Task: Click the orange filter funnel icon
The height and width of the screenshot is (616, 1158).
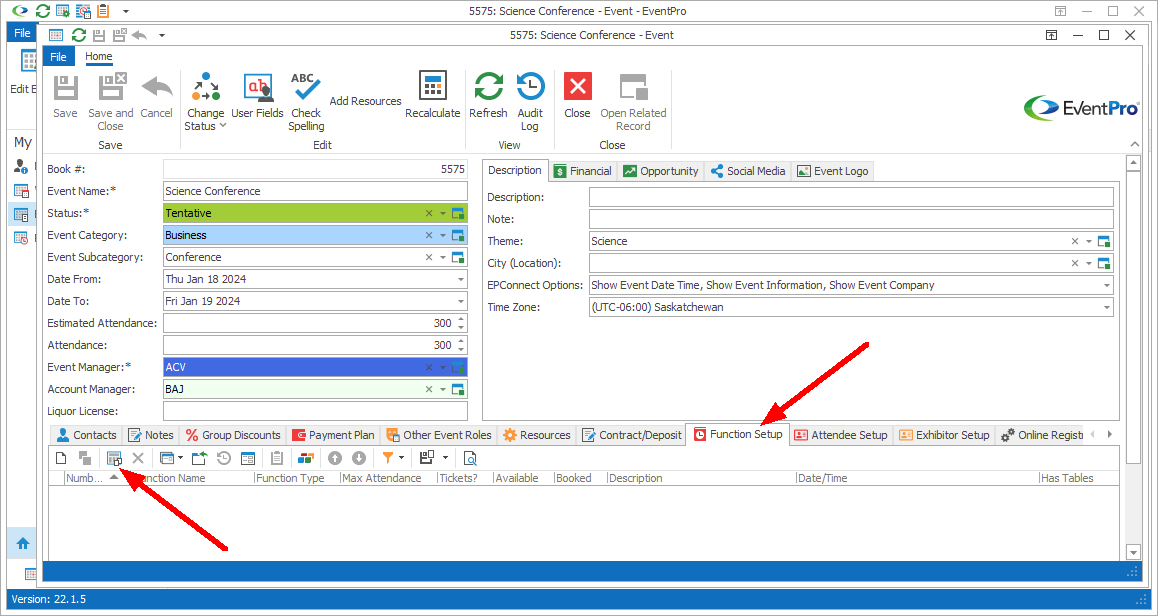Action: pos(388,459)
